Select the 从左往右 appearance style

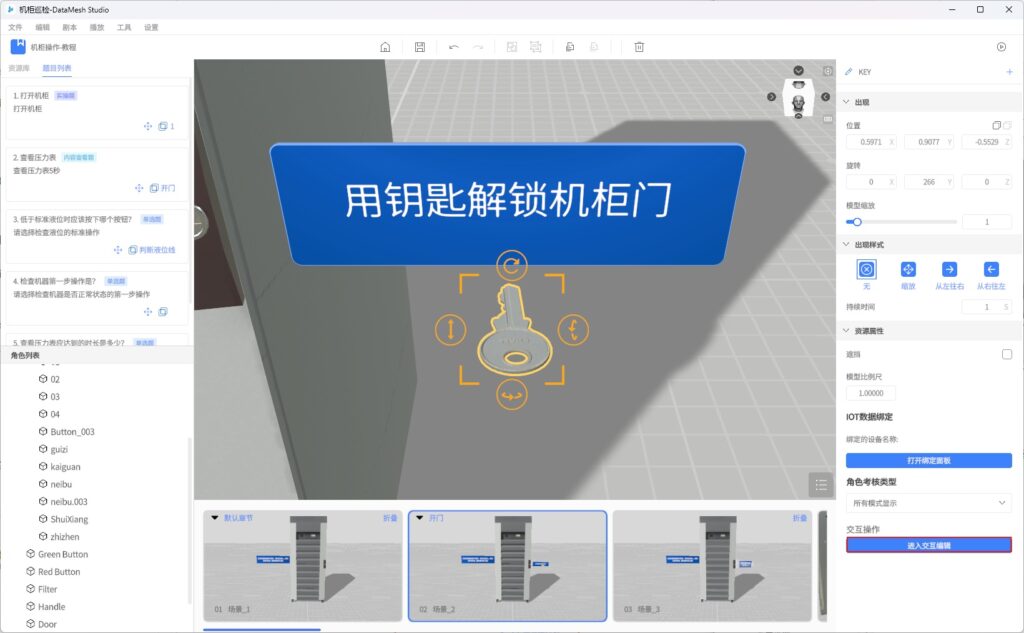[x=949, y=269]
